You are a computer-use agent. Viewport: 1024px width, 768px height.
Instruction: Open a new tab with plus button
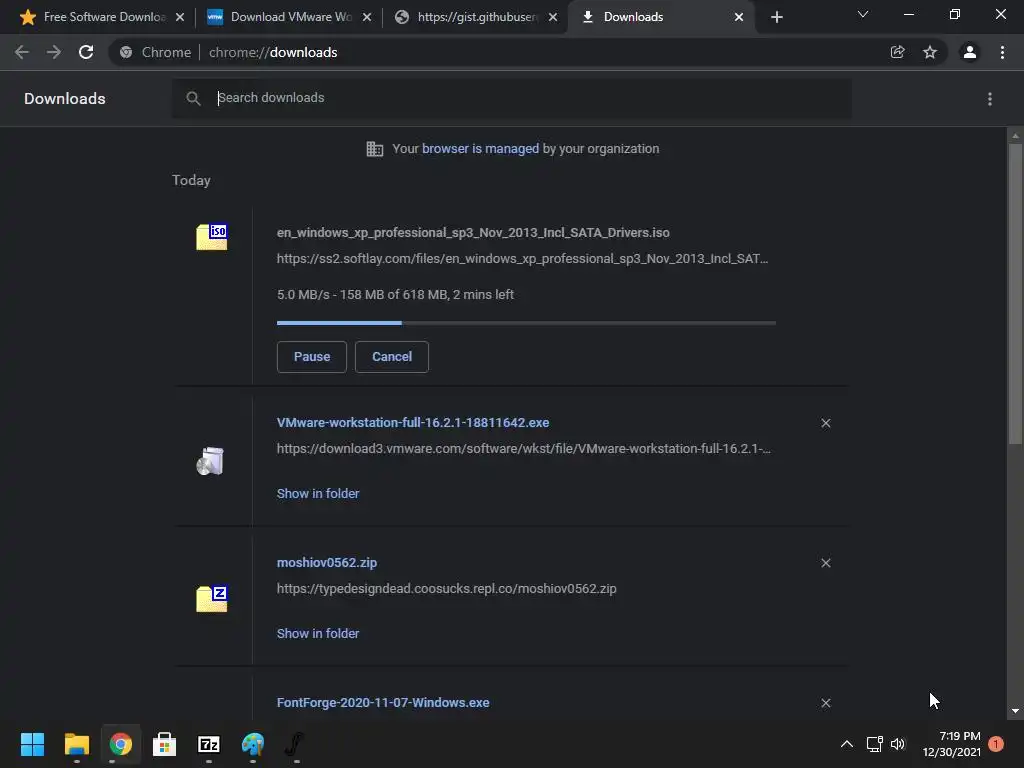776,17
